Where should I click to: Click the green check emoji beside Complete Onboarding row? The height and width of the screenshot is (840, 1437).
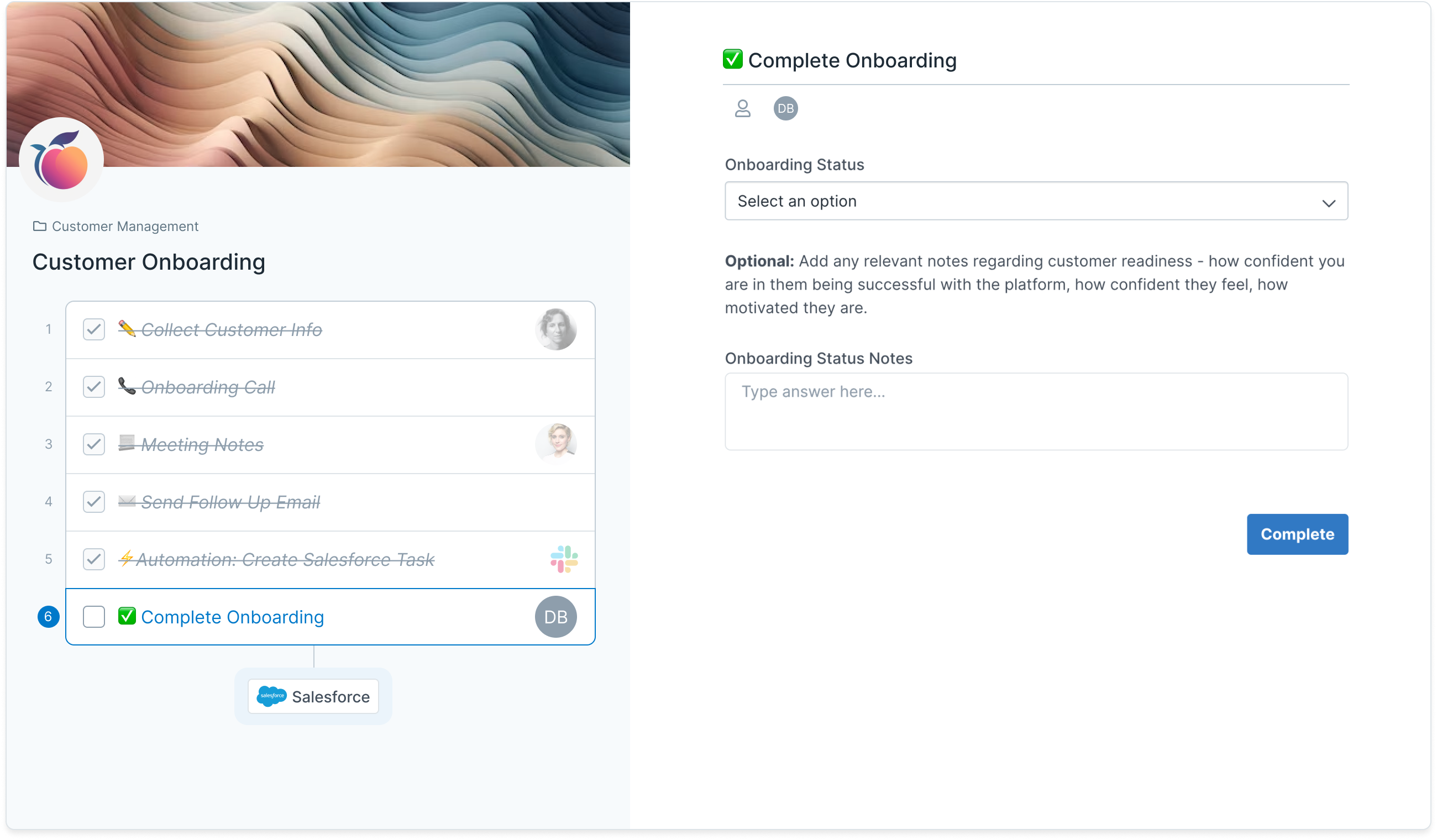click(127, 616)
